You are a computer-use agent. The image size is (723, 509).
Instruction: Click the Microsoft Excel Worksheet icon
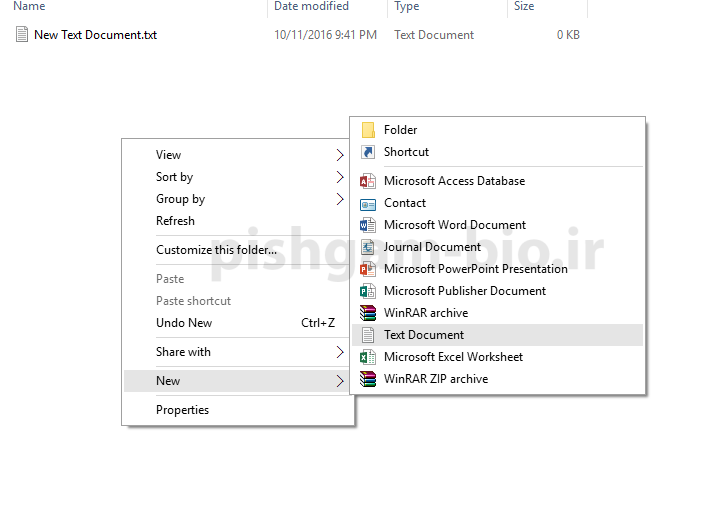pyautogui.click(x=368, y=357)
